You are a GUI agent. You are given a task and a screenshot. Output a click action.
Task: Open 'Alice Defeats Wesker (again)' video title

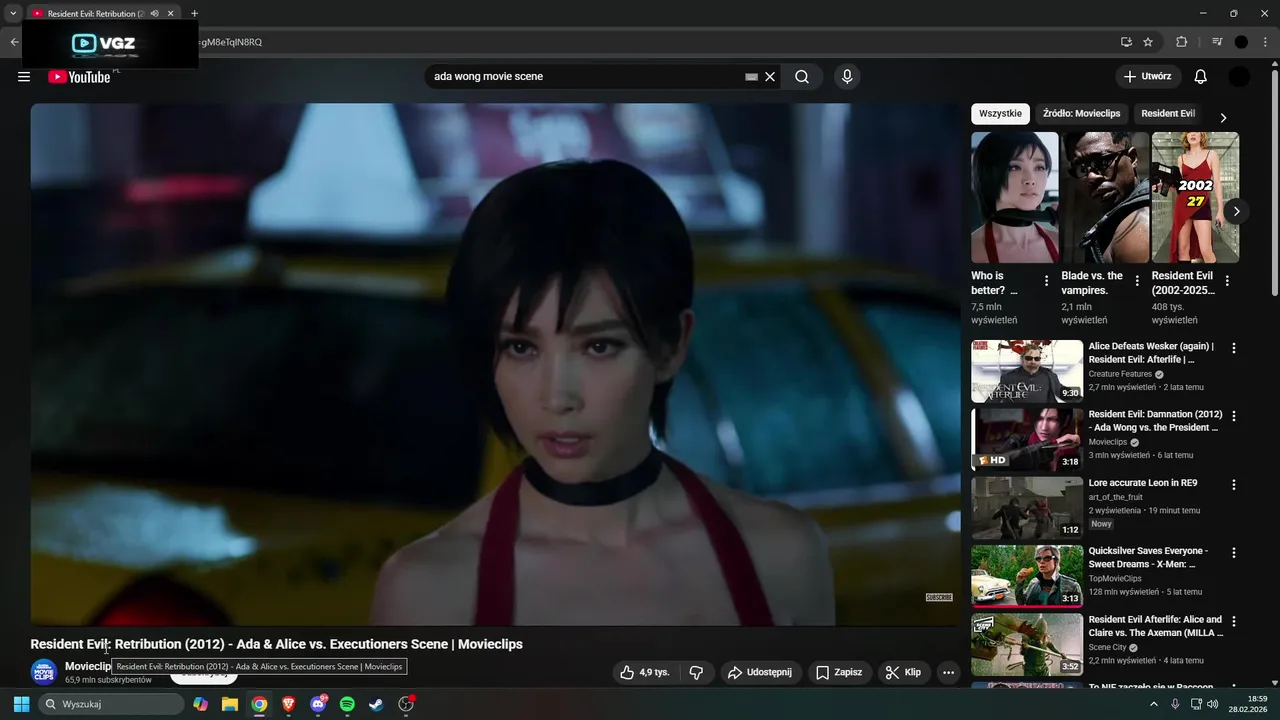(x=1152, y=353)
